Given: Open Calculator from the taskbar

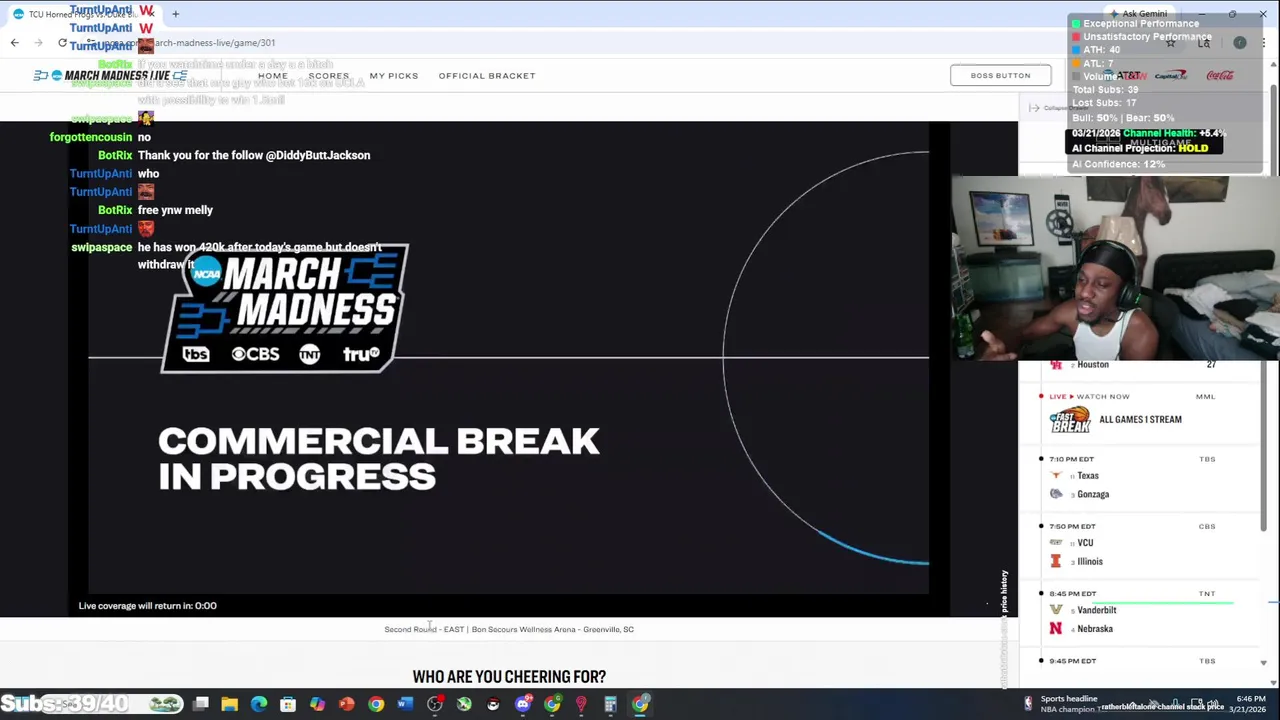Looking at the screenshot, I should point(610,704).
